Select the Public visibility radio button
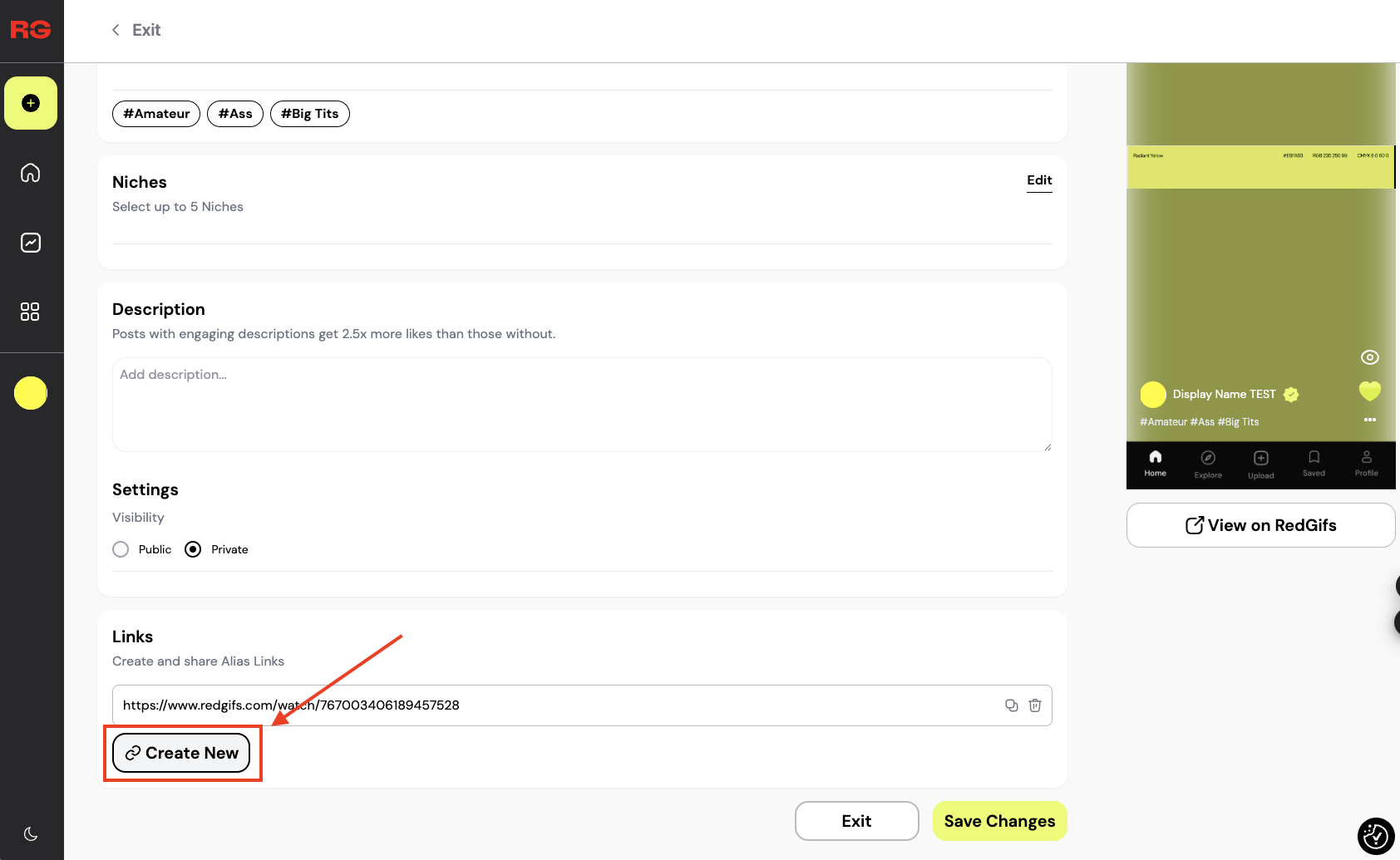The image size is (1400, 860). click(121, 549)
